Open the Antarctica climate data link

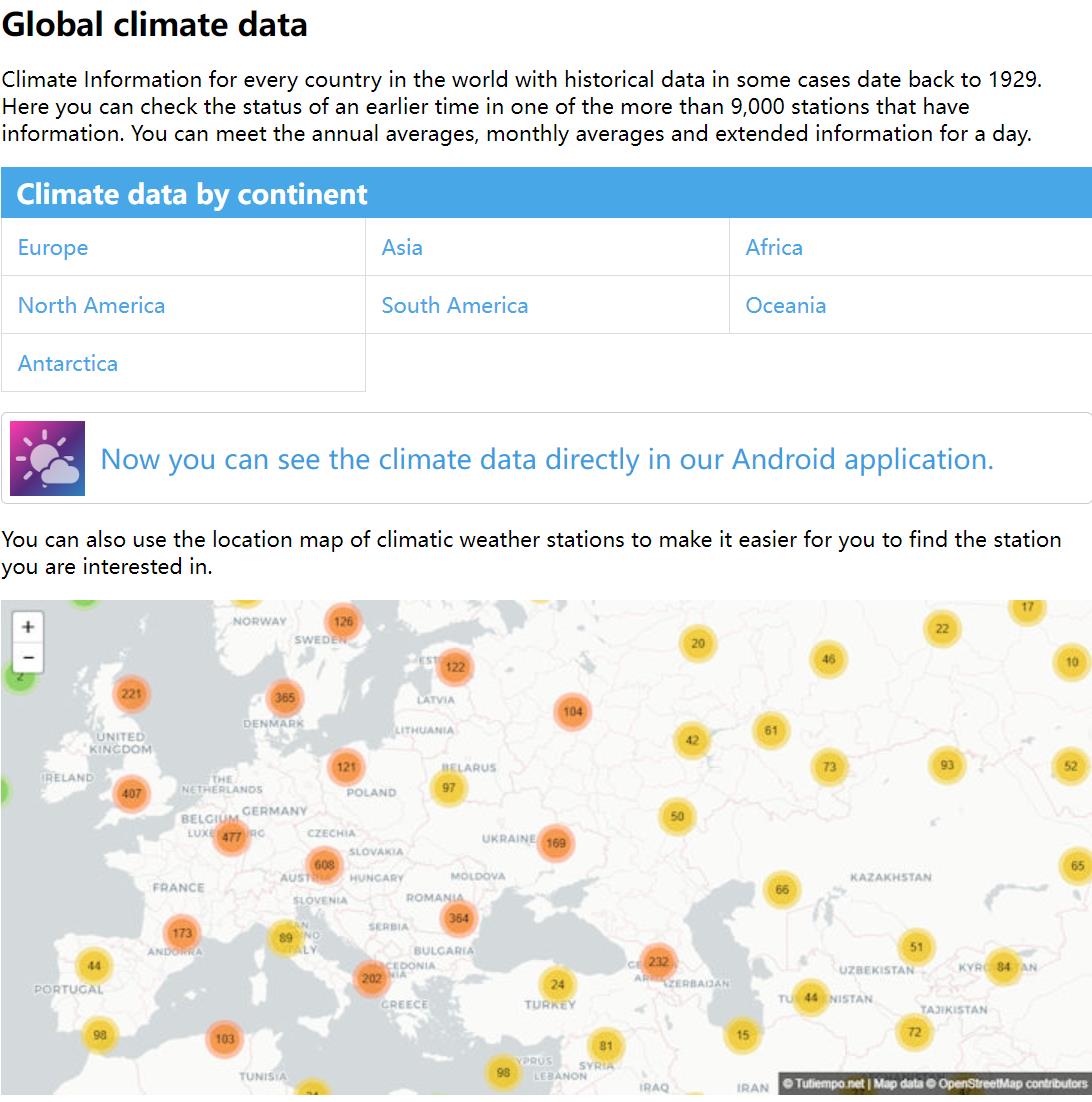68,364
